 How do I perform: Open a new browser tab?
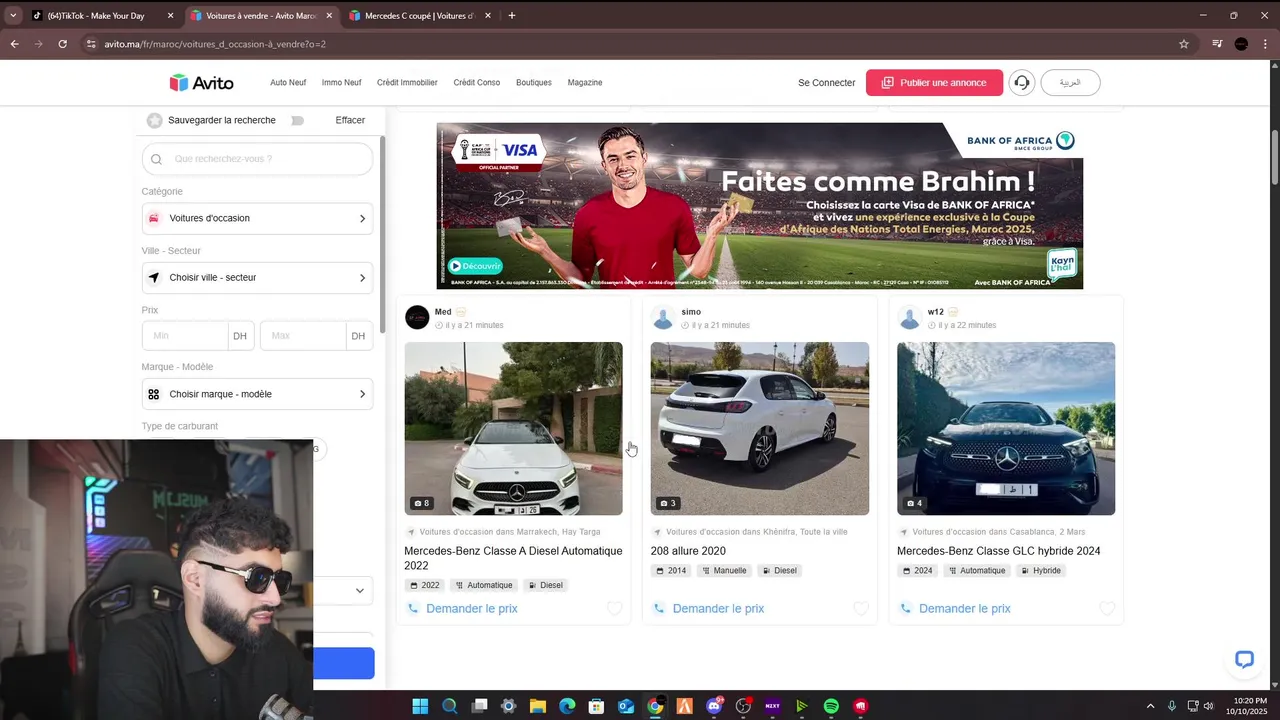point(512,15)
